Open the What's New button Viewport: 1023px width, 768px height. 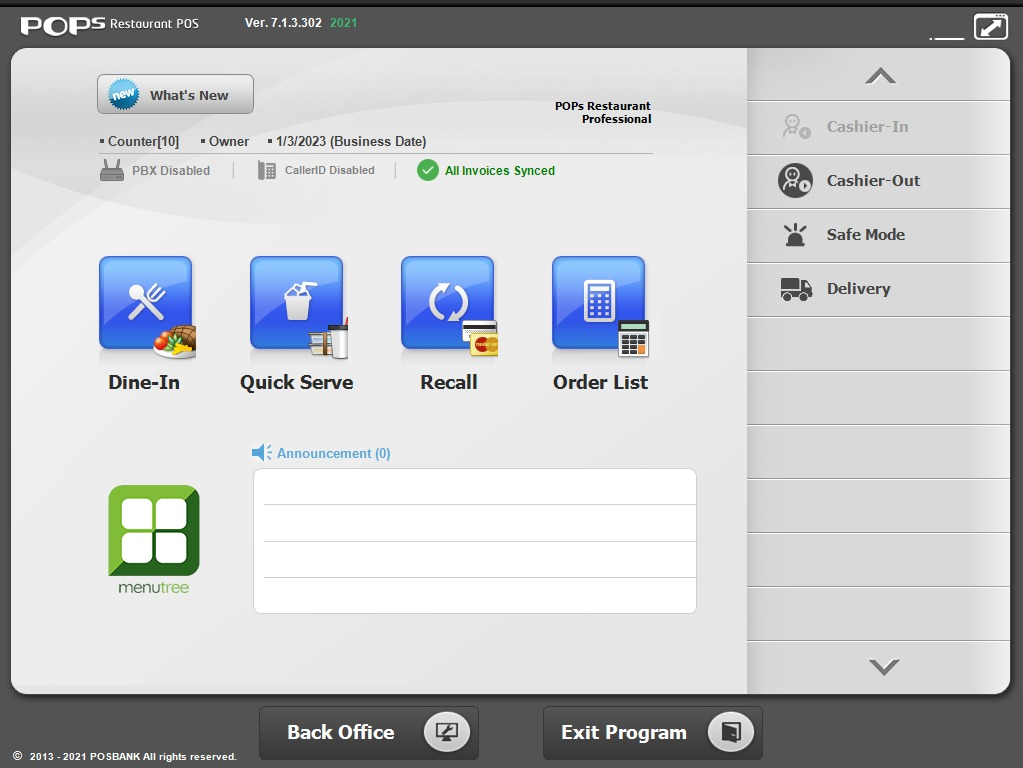tap(175, 95)
